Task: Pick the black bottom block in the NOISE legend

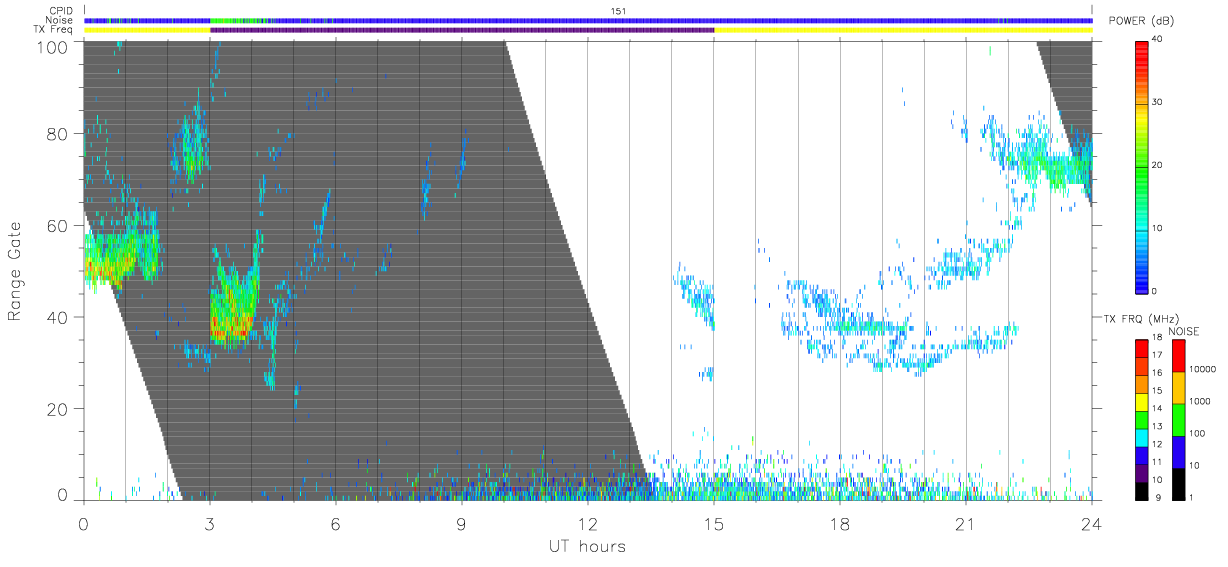Action: click(x=1178, y=484)
